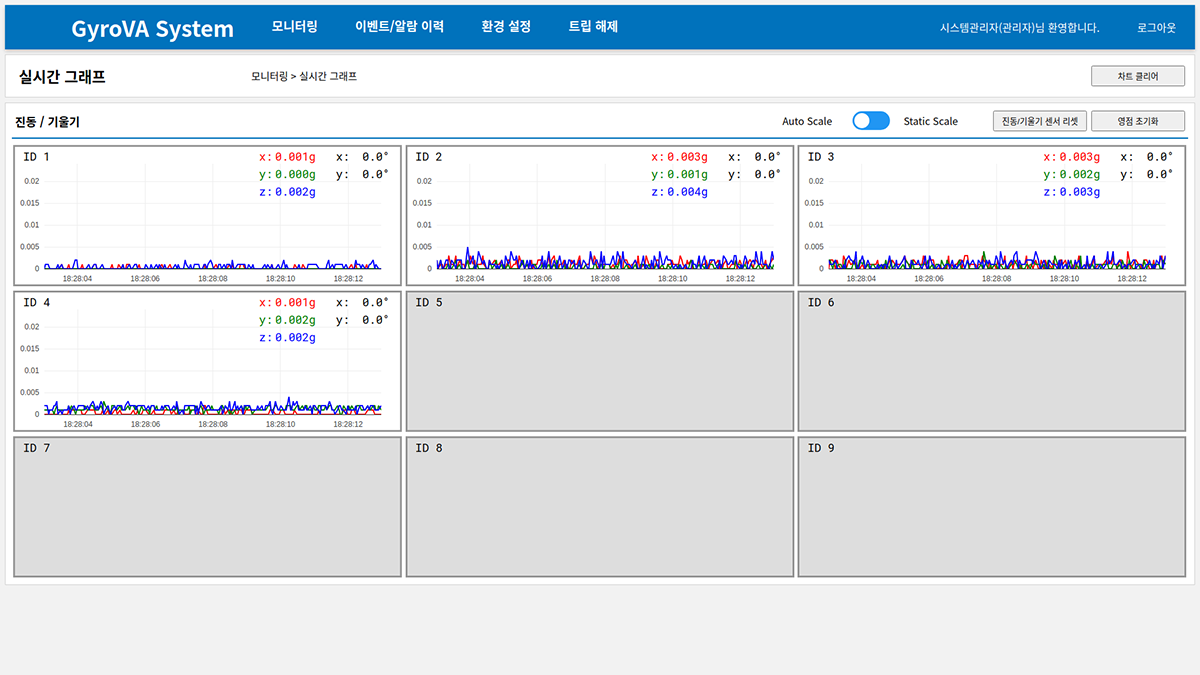The height and width of the screenshot is (675, 1200).
Task: Click the empty ID 9 sensor panel
Action: [x=992, y=506]
